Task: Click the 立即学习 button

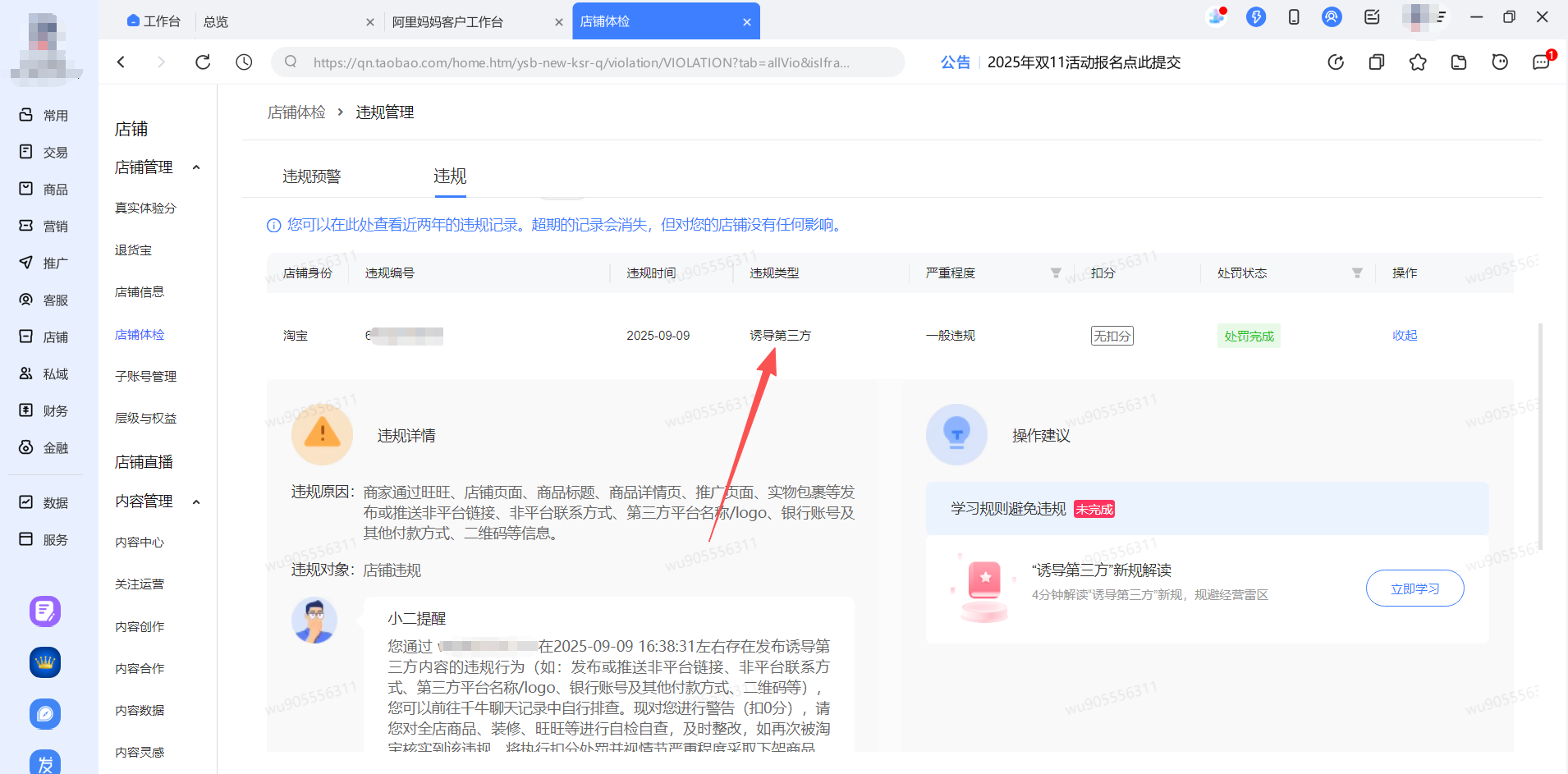Action: coord(1414,588)
